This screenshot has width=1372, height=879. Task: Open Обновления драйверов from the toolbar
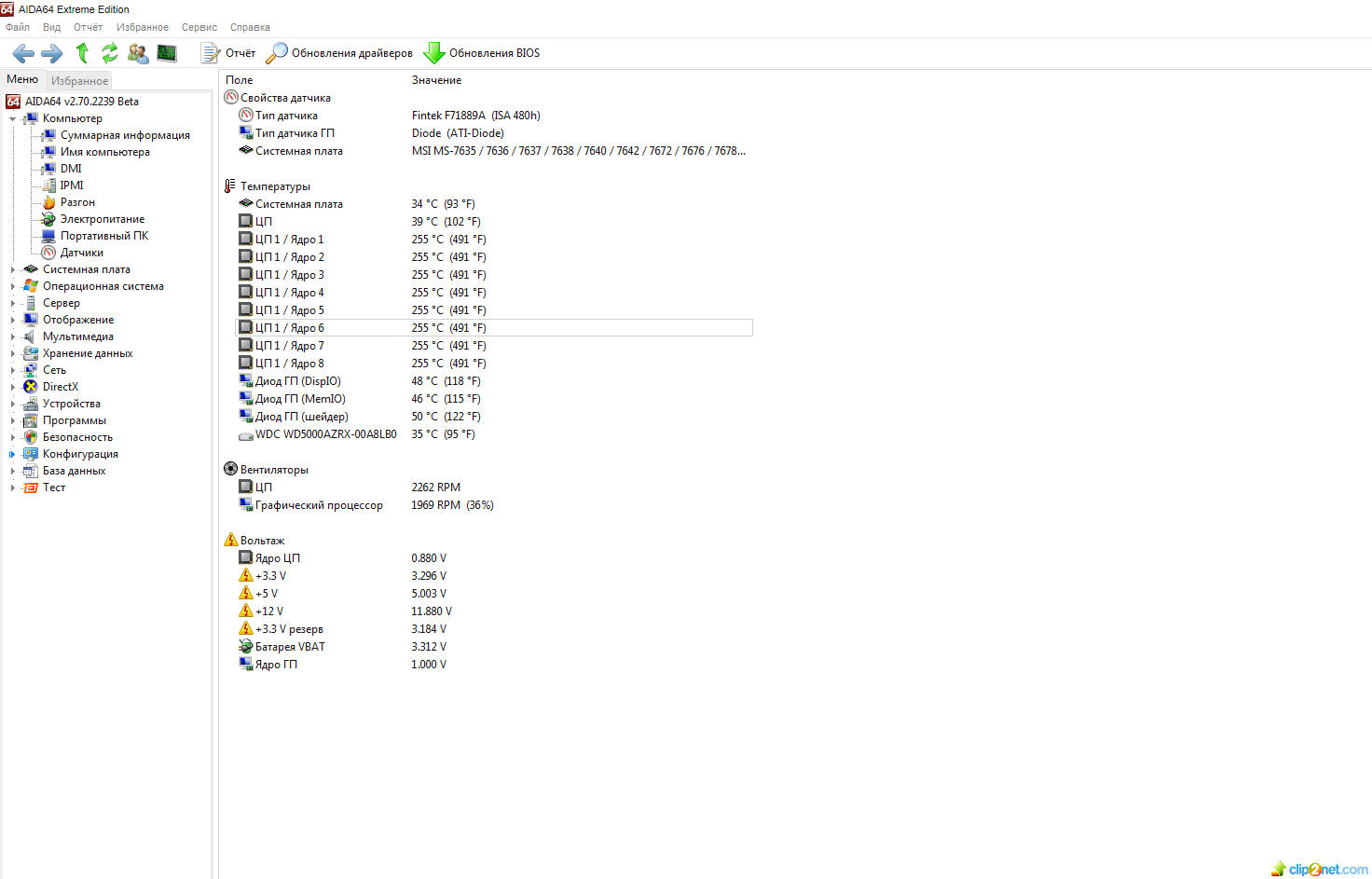pyautogui.click(x=339, y=53)
